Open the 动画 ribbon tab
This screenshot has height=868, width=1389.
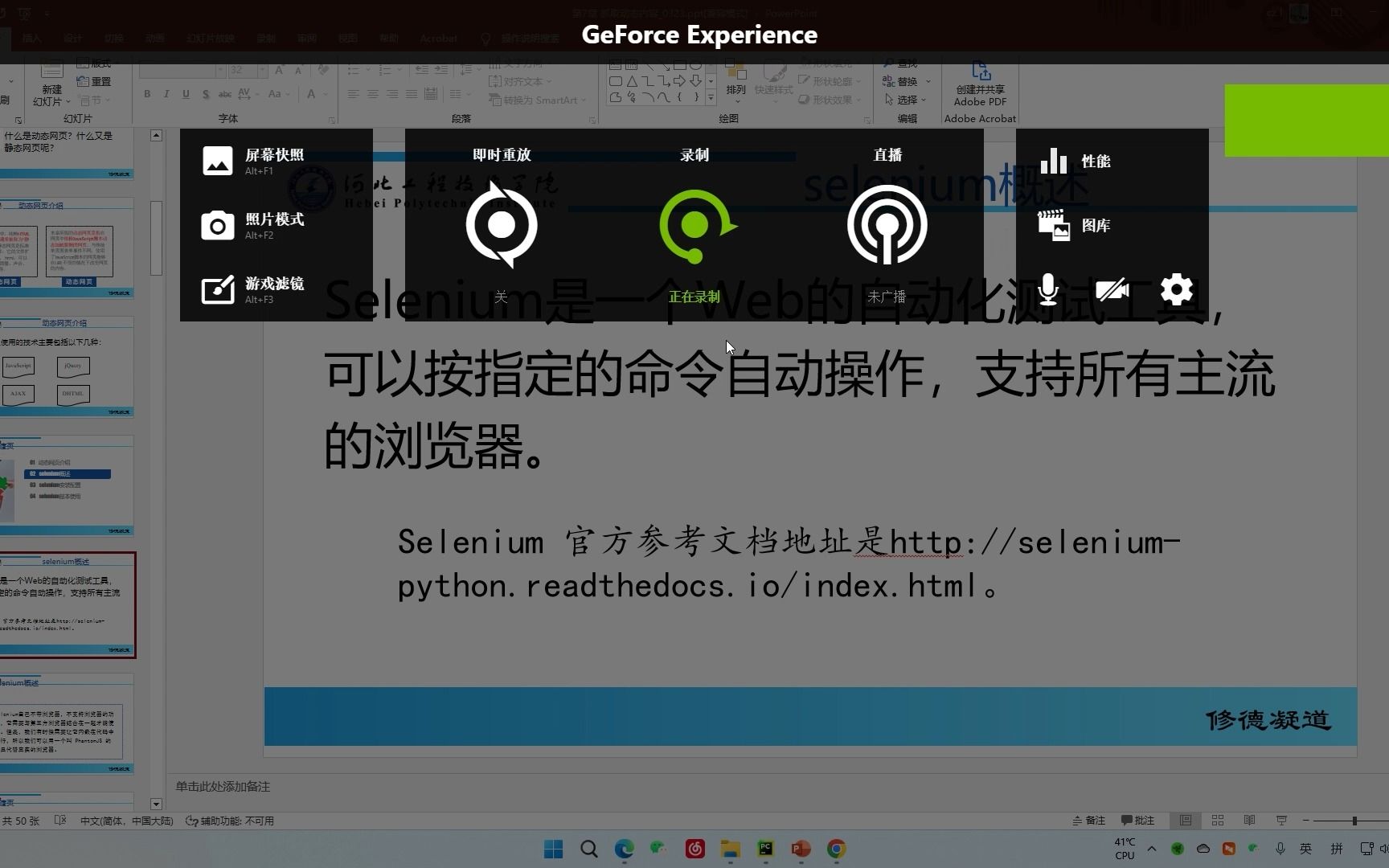(155, 38)
